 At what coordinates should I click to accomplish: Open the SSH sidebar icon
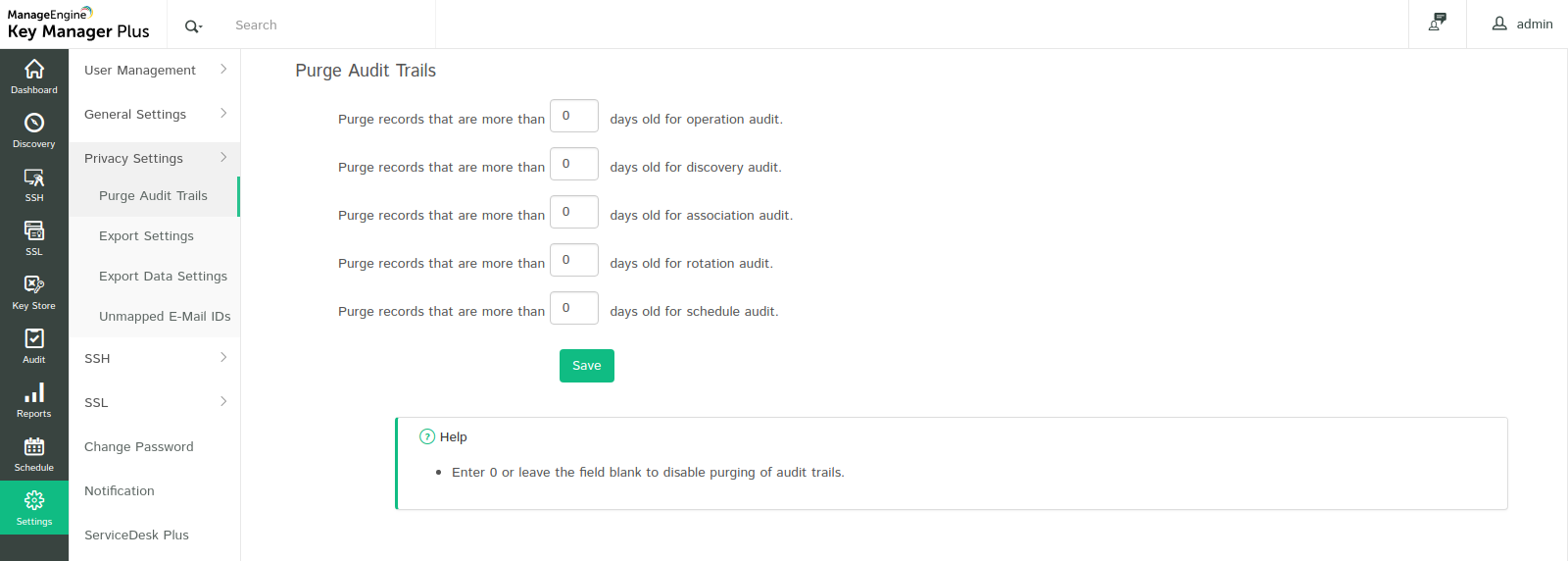point(34,178)
